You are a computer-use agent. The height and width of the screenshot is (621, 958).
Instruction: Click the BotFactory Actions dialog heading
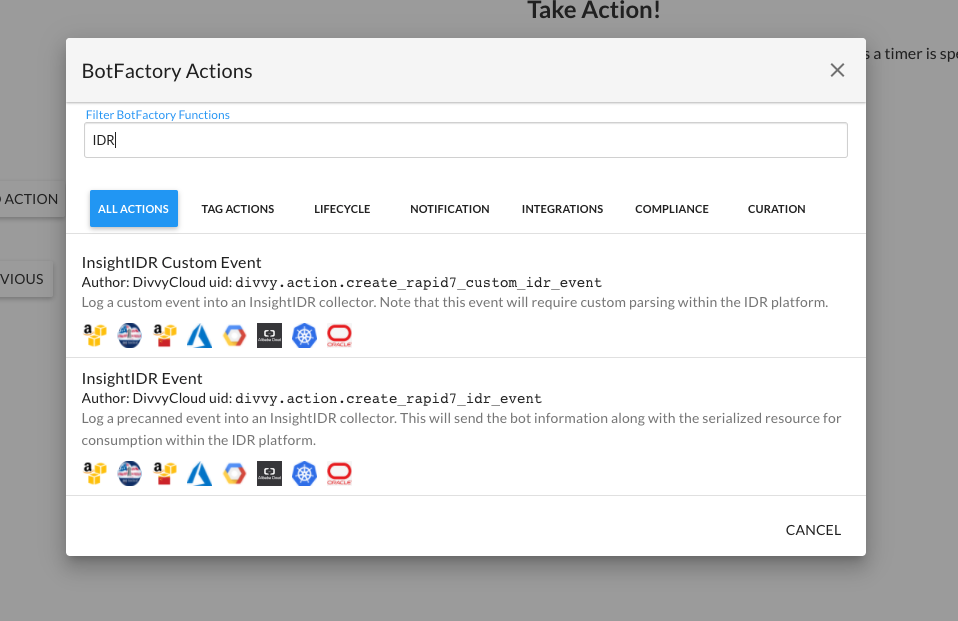click(167, 71)
